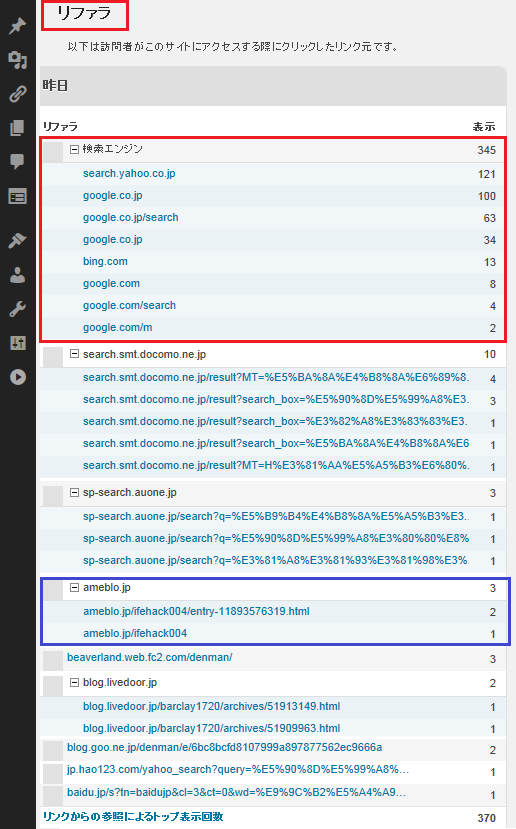Image resolution: width=516 pixels, height=829 pixels.
Task: Open the google.com/m referrer link
Action: 117,327
